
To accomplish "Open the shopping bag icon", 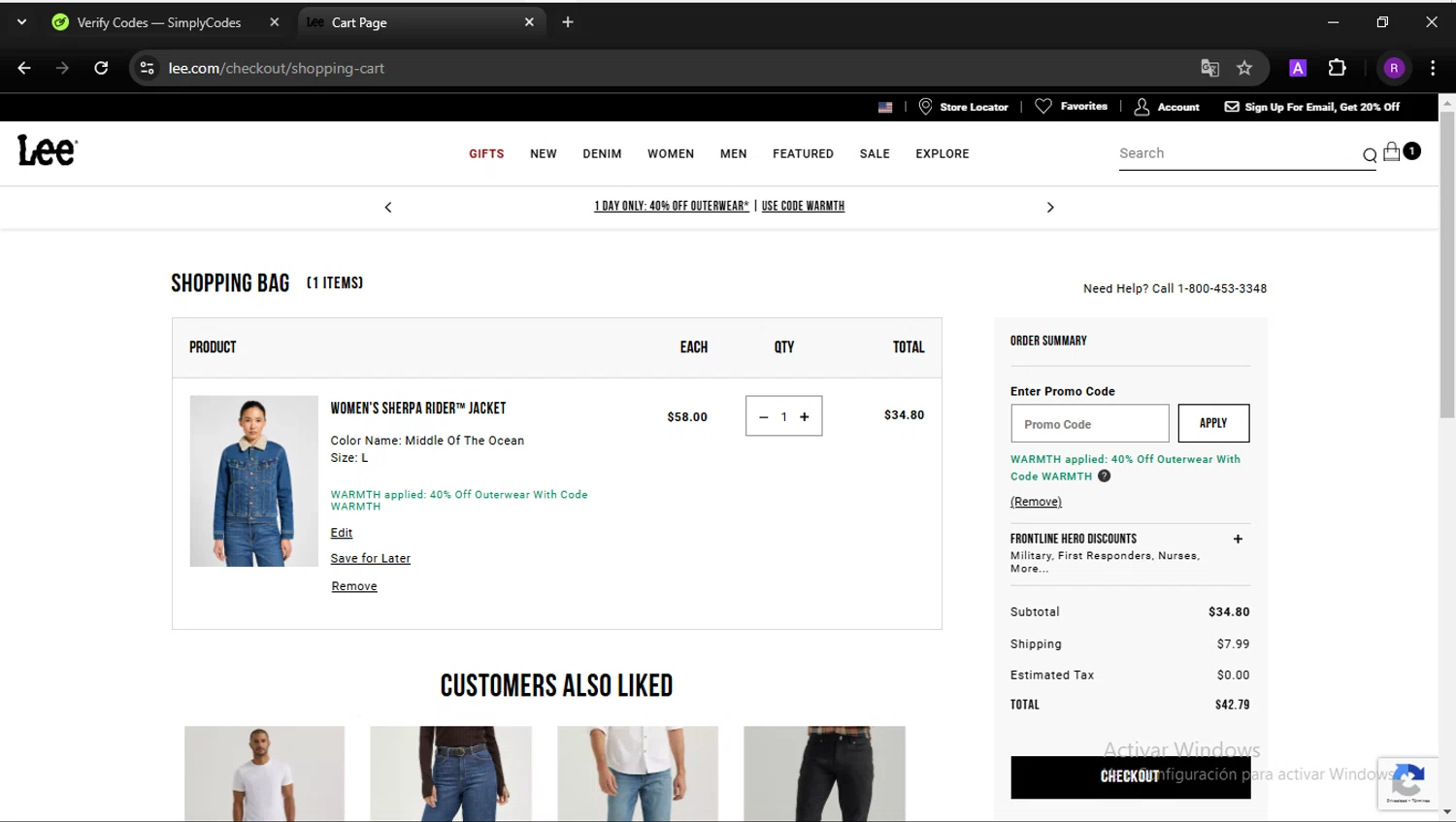I will (1392, 151).
